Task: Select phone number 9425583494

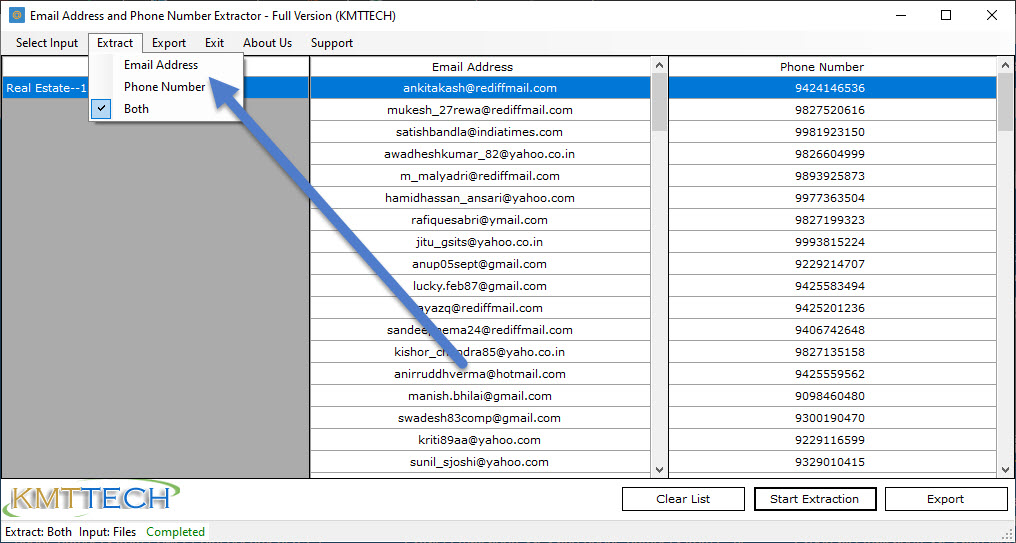Action: click(x=833, y=286)
